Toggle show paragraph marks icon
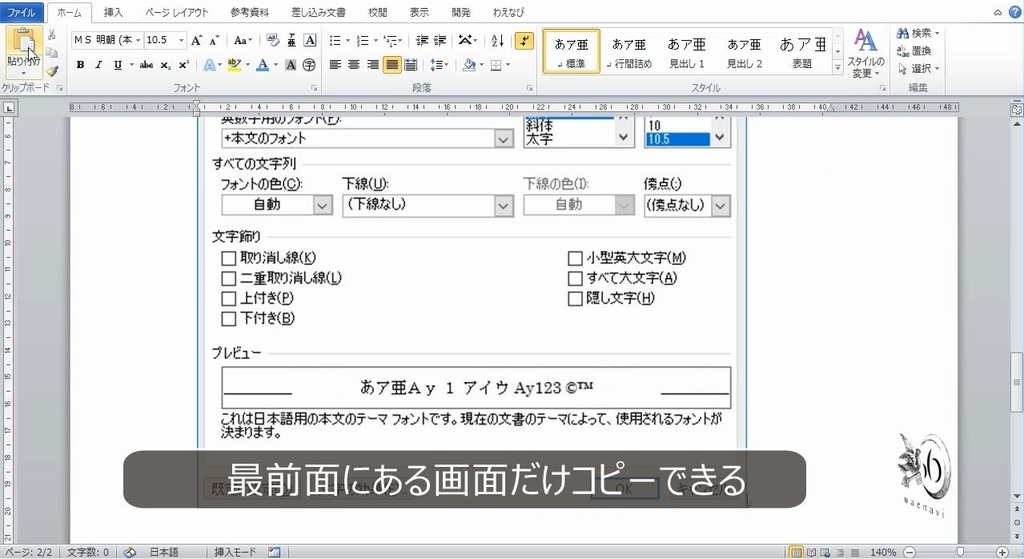Image resolution: width=1024 pixels, height=559 pixels. pyautogui.click(x=524, y=40)
